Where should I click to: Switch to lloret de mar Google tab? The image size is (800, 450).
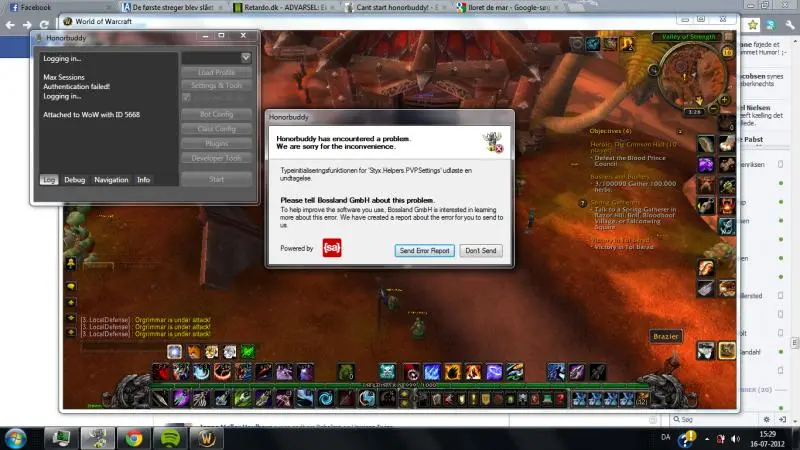point(508,7)
